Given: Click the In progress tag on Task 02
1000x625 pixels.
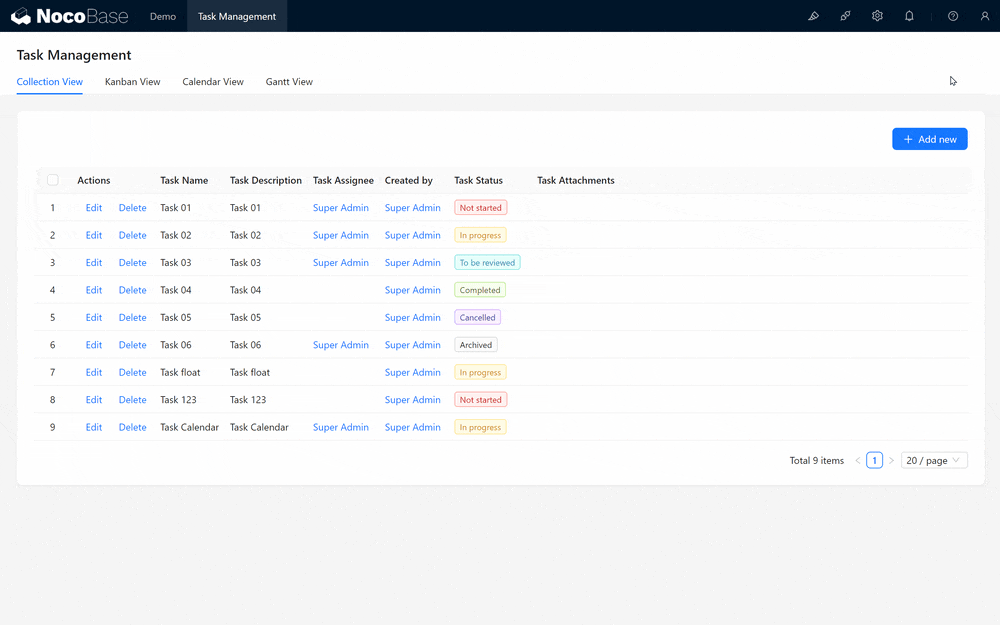Looking at the screenshot, I should (480, 235).
